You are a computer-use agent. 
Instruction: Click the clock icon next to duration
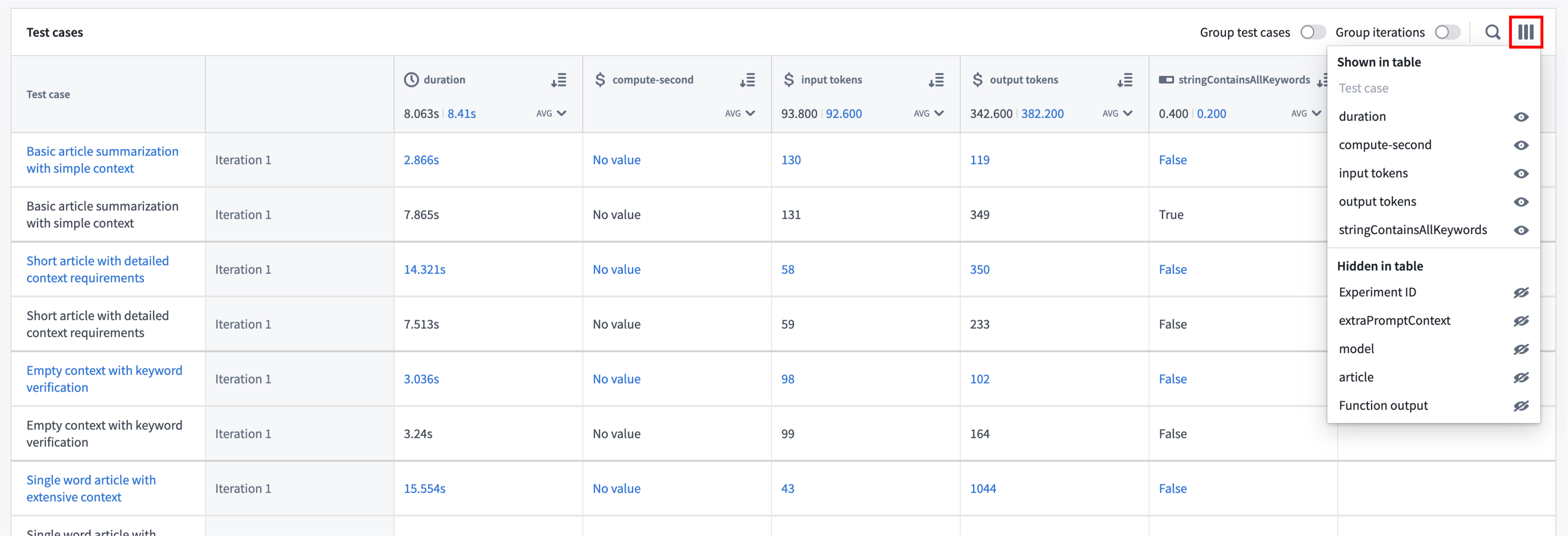coord(411,79)
